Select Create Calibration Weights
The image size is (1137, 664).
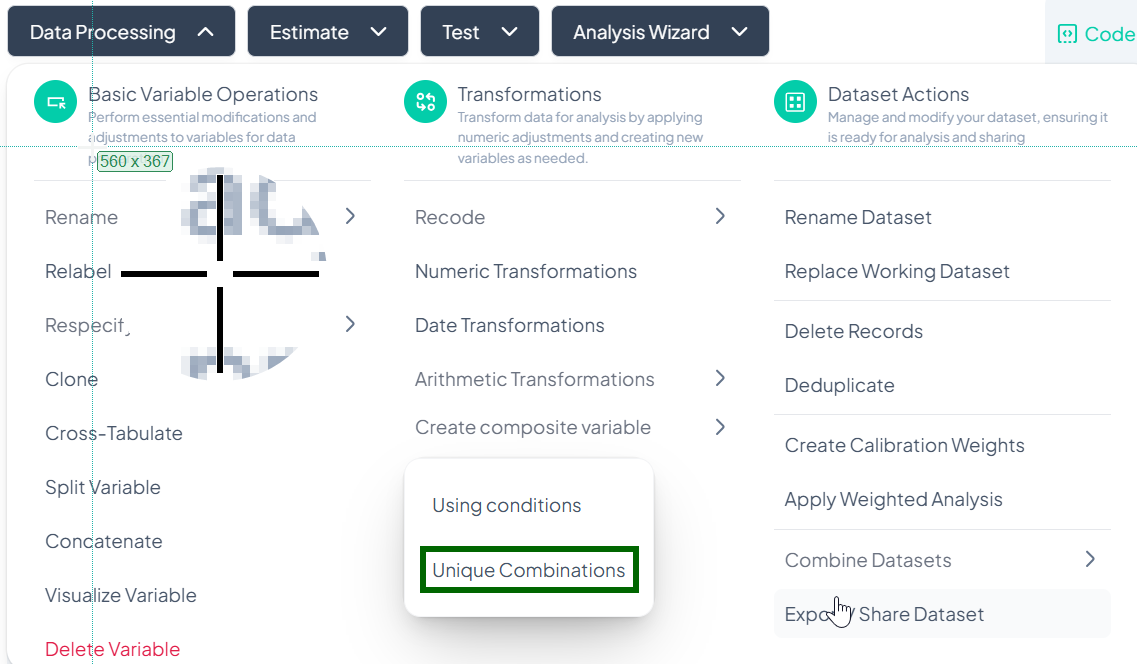coord(904,445)
